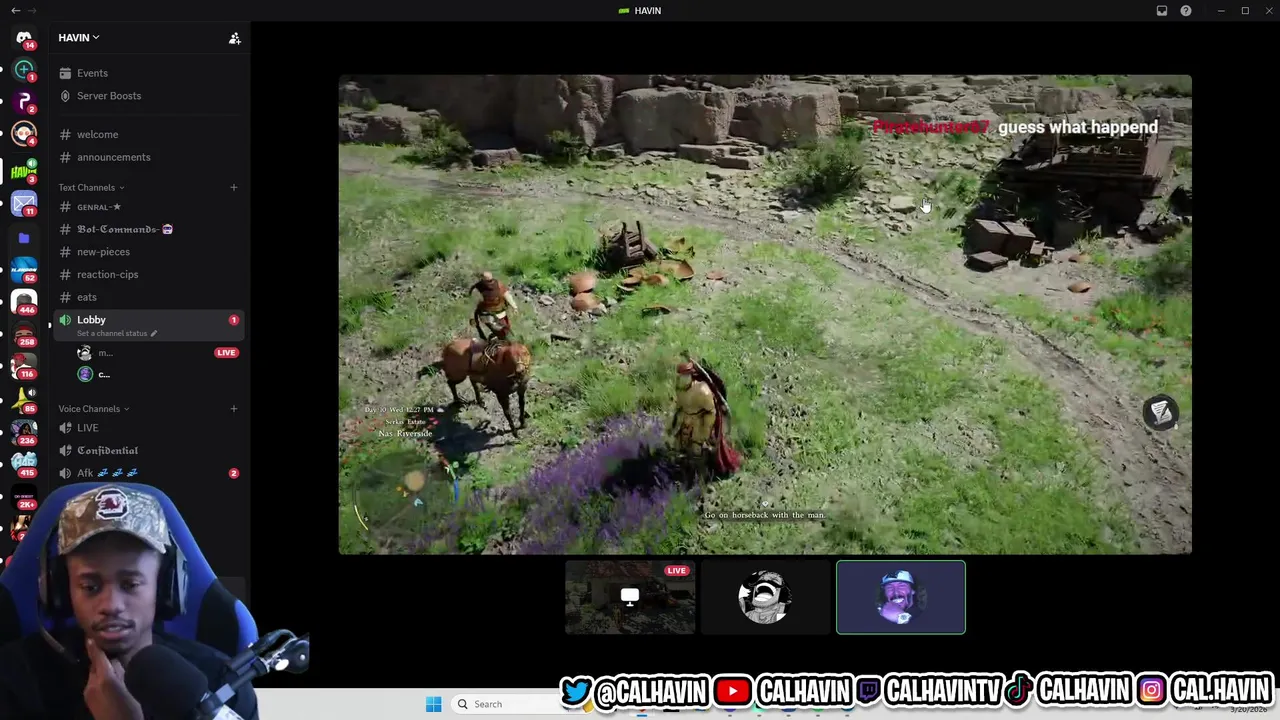
Task: Click the overlay icon on stream's right
Action: (x=1160, y=412)
